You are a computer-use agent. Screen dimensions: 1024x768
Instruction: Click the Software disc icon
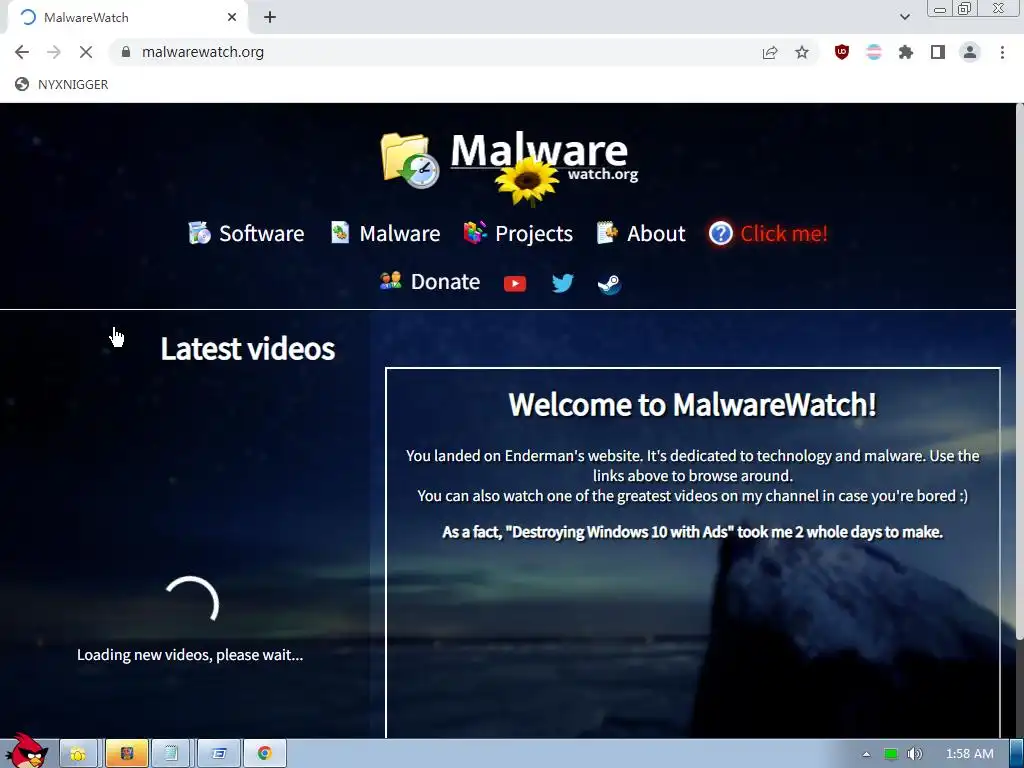point(199,232)
